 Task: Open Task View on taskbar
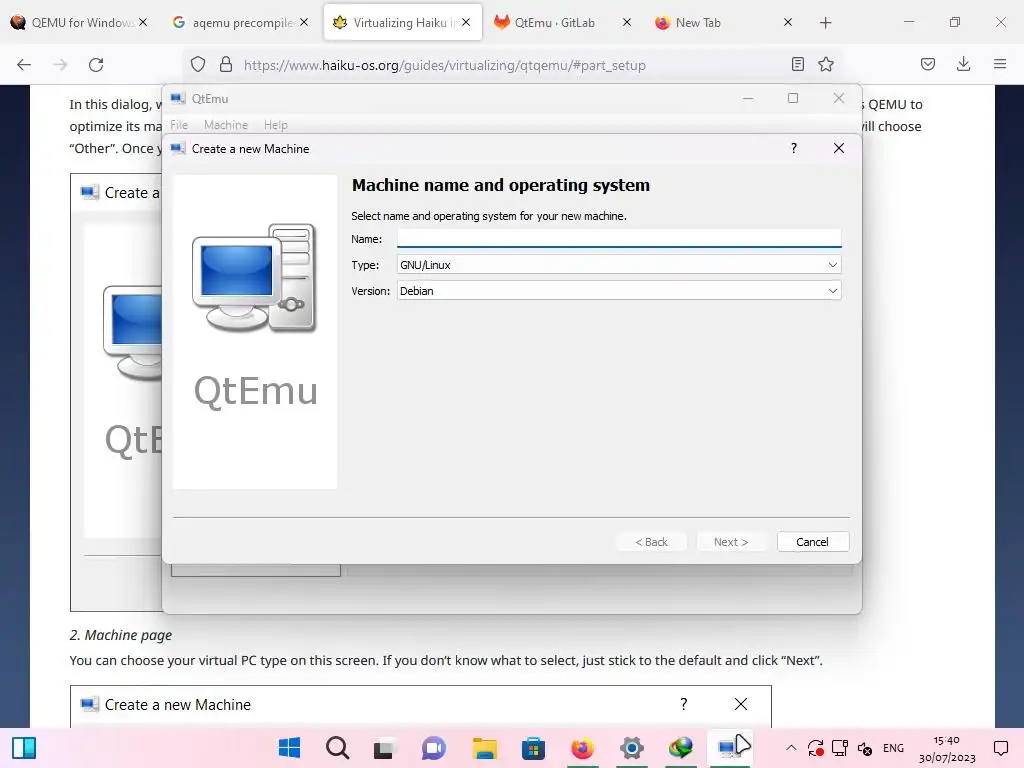384,748
